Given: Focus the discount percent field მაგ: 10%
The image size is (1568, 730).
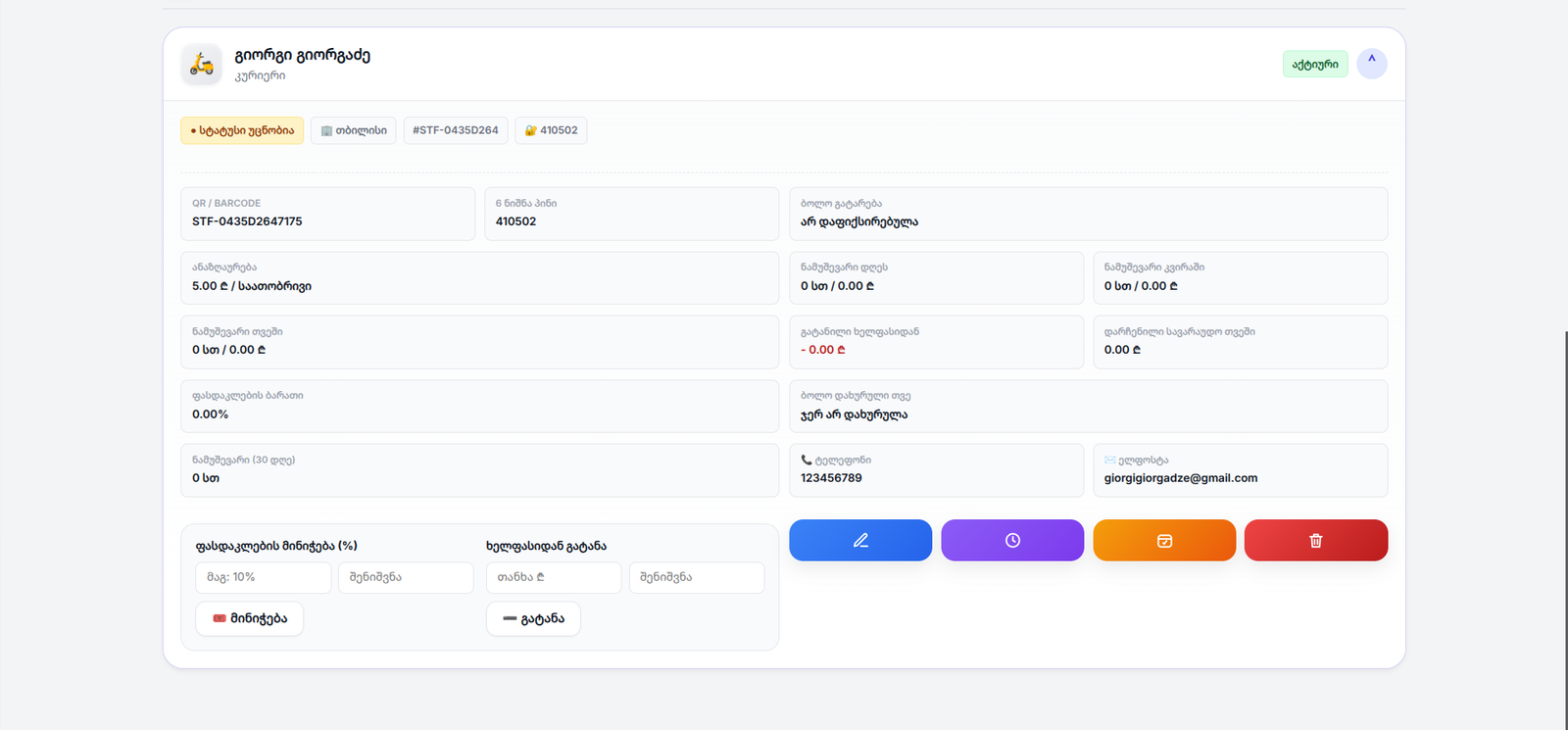Looking at the screenshot, I should click(x=264, y=577).
